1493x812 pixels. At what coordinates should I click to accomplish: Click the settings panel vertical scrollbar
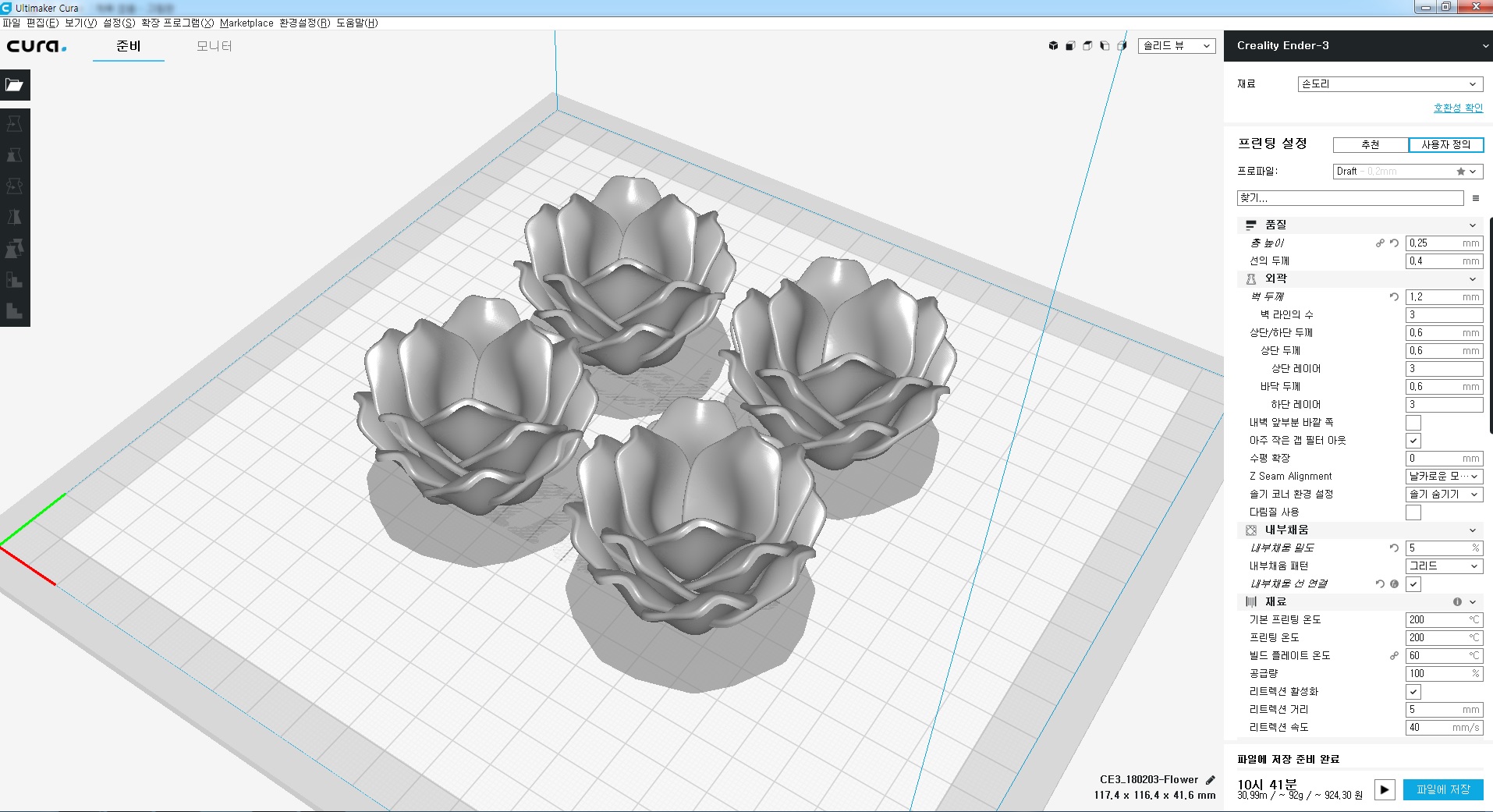click(1491, 328)
